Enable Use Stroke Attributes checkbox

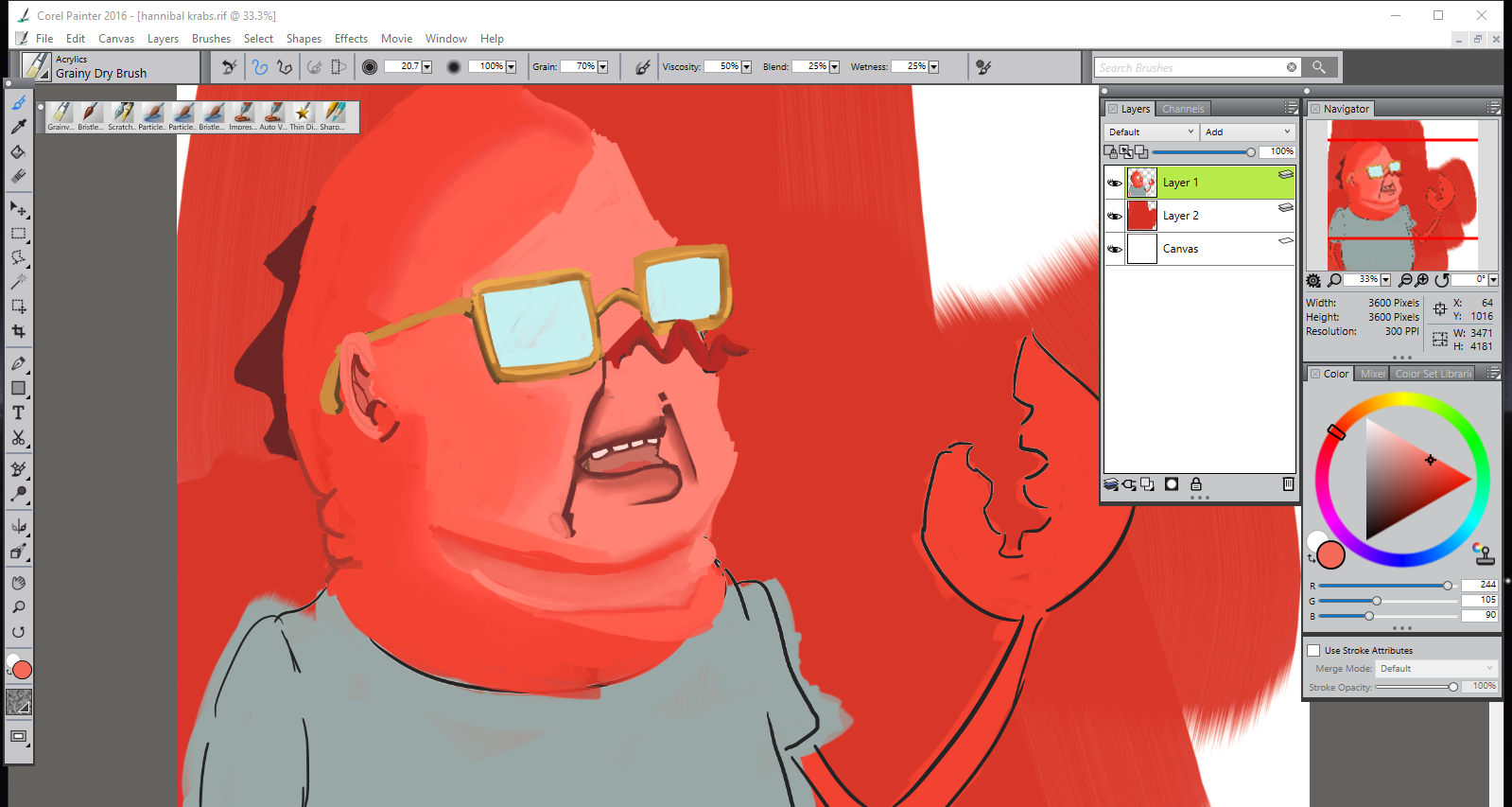1313,651
